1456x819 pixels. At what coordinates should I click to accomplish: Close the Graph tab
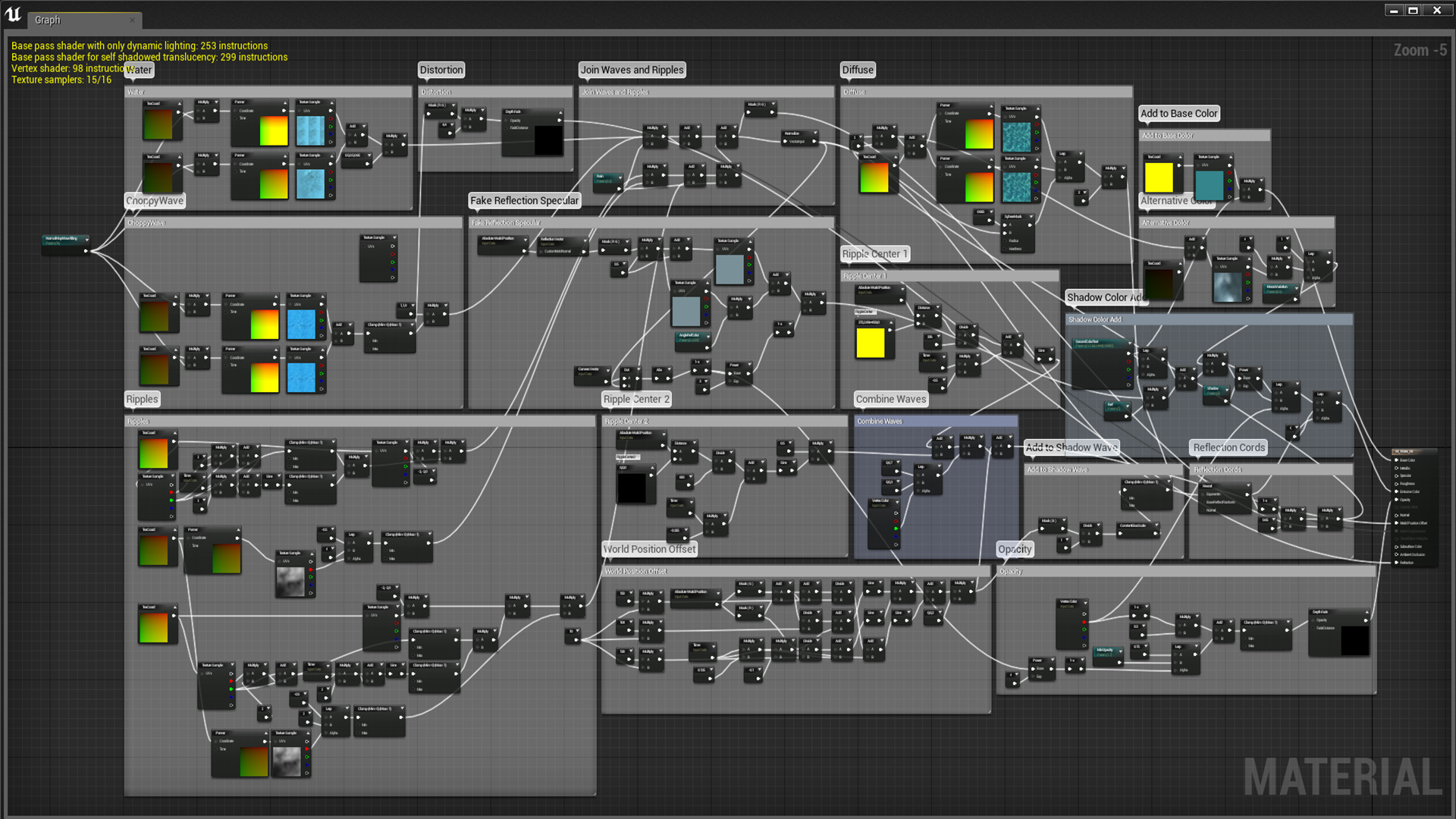(x=132, y=20)
